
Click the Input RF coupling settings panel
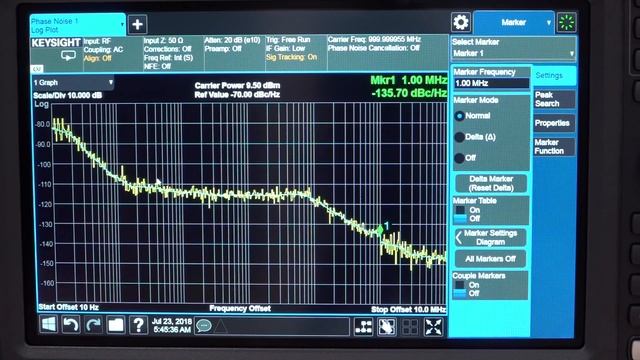(112, 53)
